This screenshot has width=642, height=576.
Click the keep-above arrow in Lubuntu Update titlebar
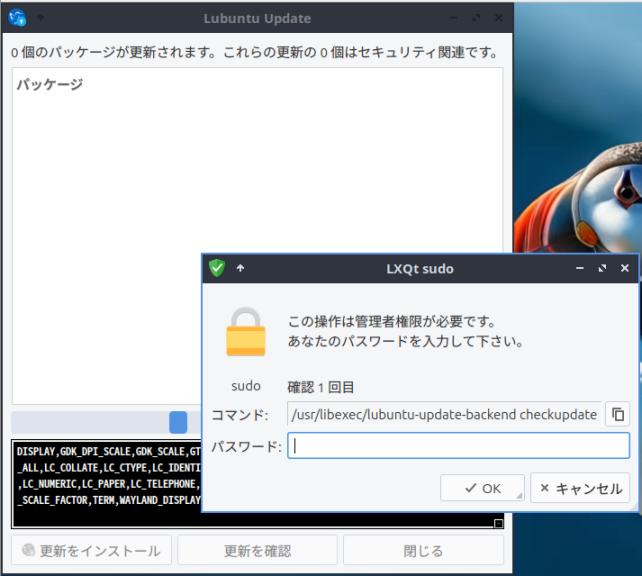tap(41, 18)
